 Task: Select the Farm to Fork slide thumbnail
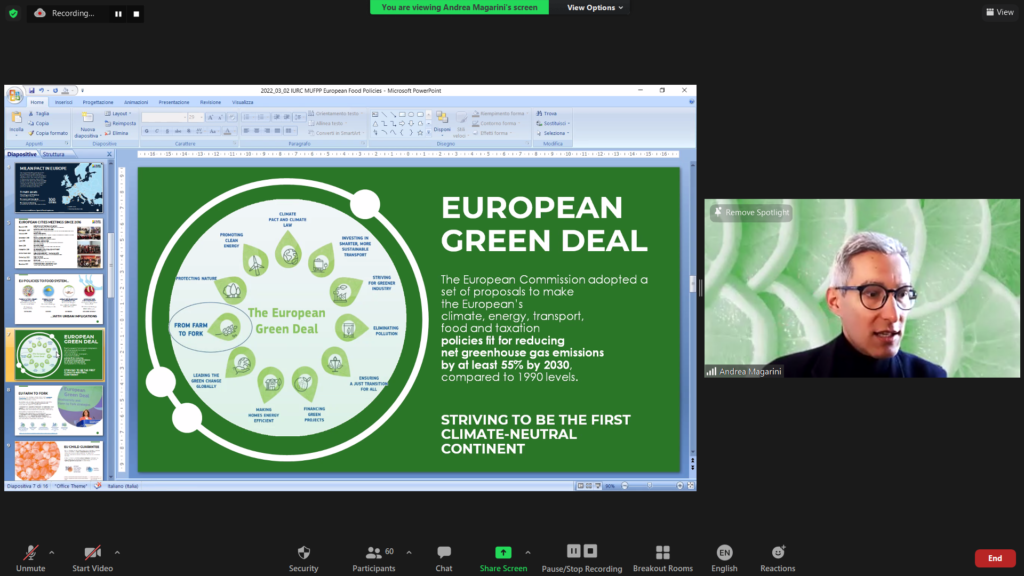pyautogui.click(x=58, y=410)
